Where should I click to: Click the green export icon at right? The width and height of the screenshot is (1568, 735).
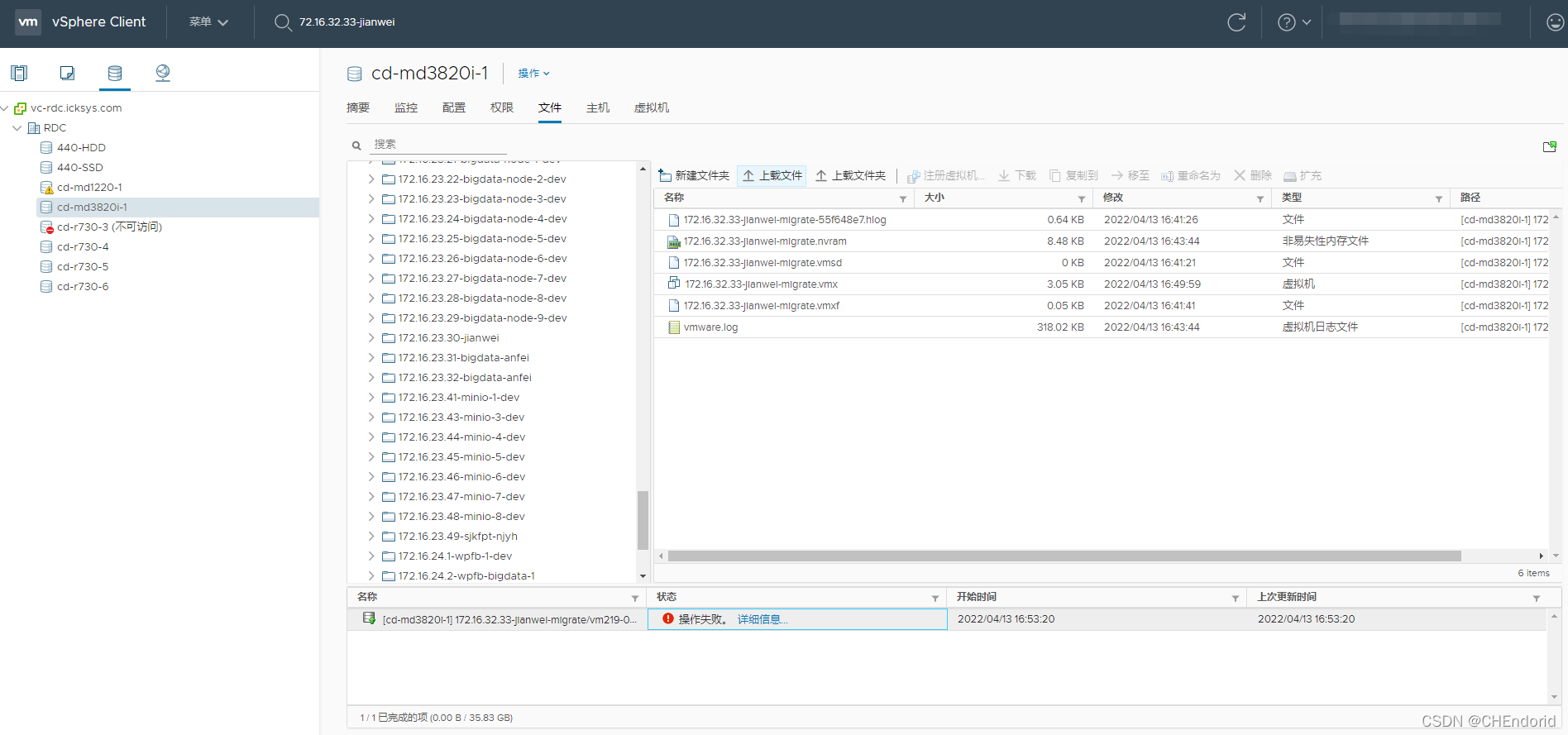coord(1550,146)
